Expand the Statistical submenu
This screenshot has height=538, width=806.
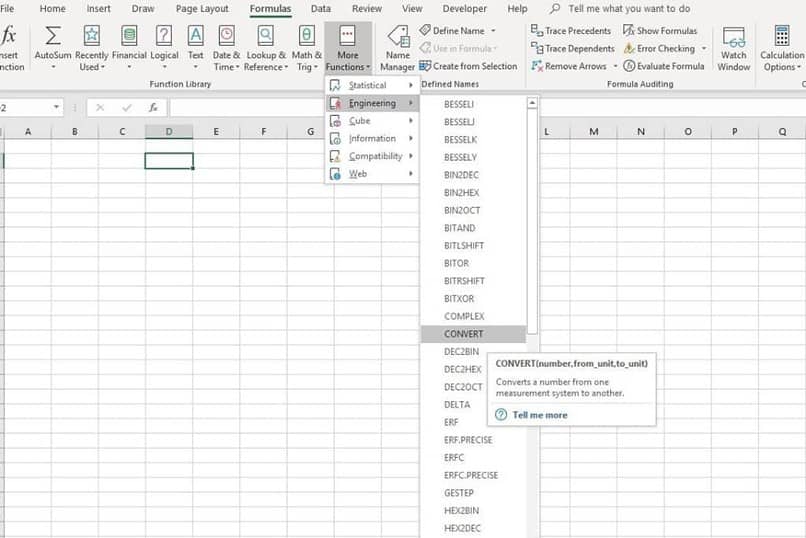point(372,85)
